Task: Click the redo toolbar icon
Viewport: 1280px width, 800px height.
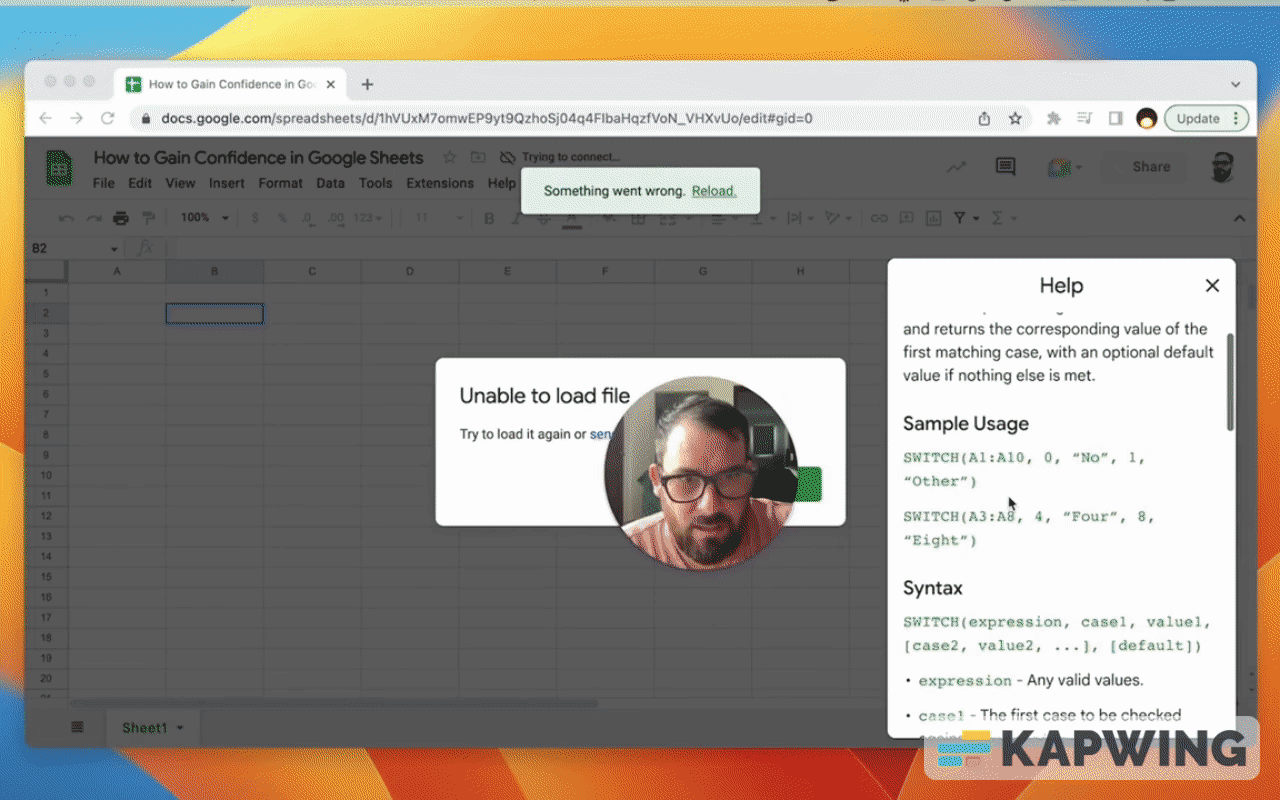Action: [93, 218]
